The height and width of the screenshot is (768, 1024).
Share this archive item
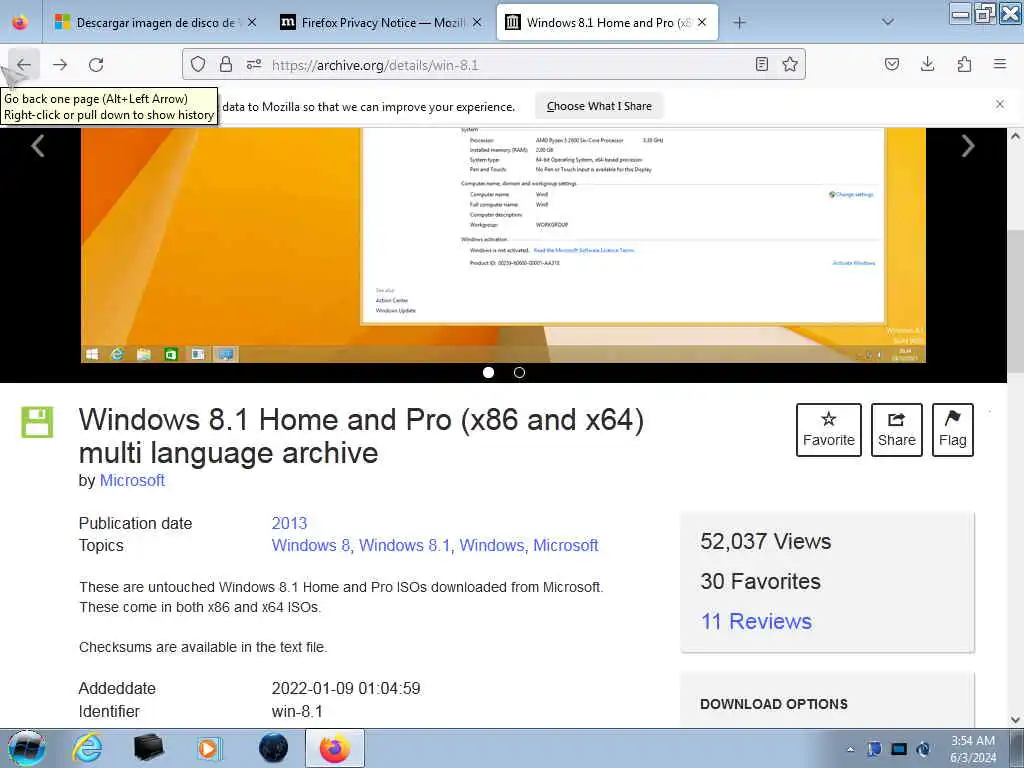click(x=897, y=430)
